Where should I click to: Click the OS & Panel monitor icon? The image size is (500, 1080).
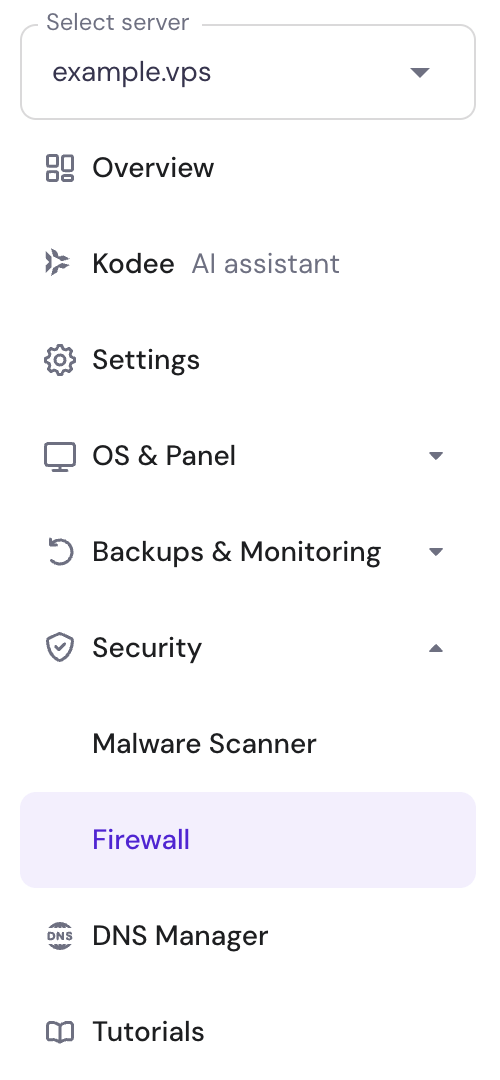click(x=60, y=457)
